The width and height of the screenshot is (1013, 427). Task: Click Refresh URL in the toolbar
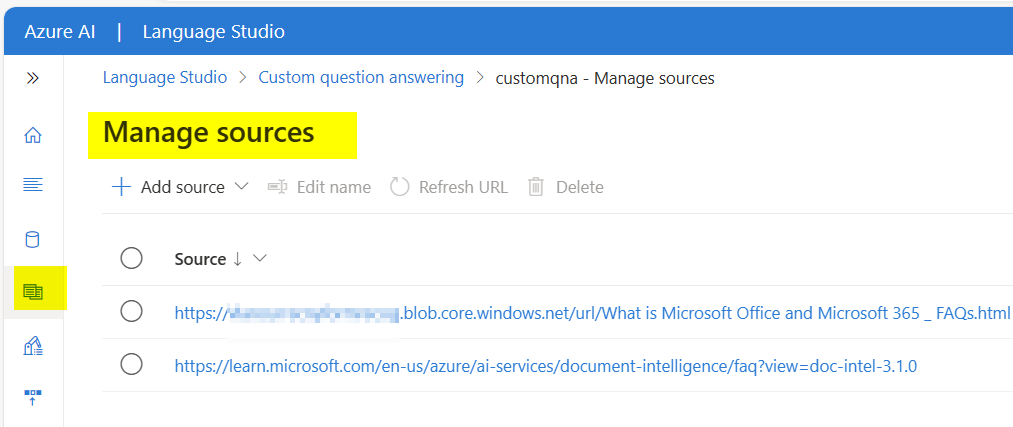[449, 187]
